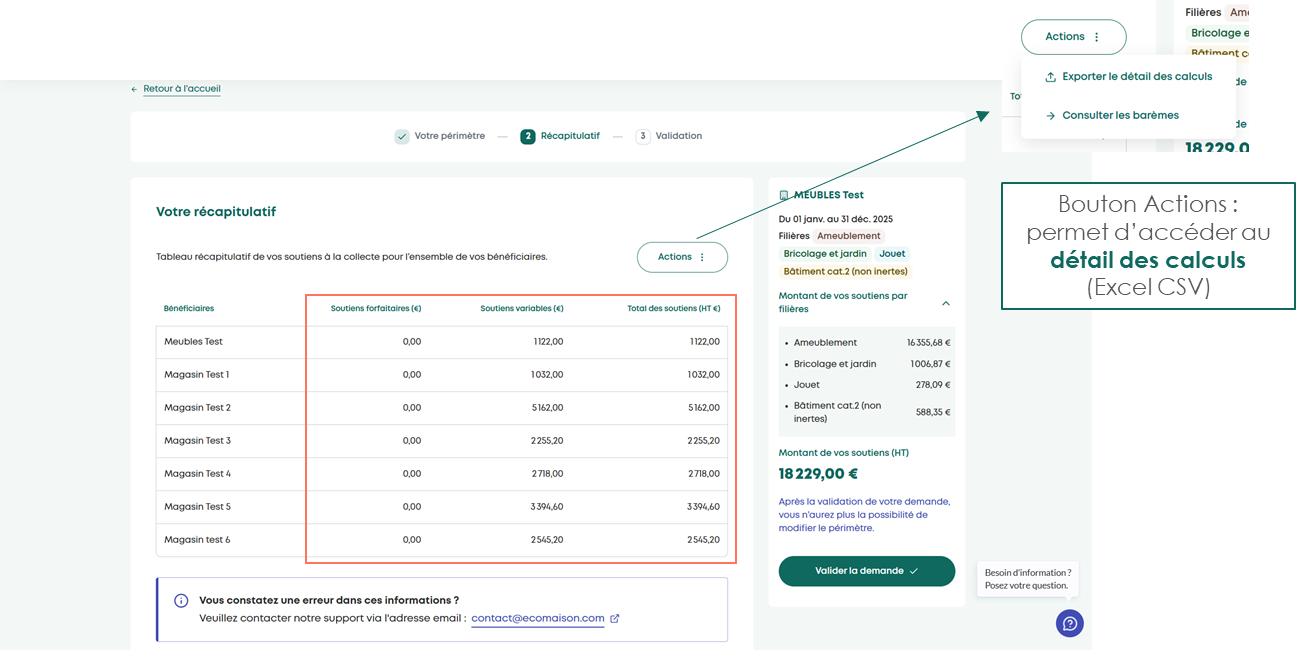This screenshot has height=650, width=1296.
Task: Open the contact@ecomaison.com email link
Action: pos(538,619)
